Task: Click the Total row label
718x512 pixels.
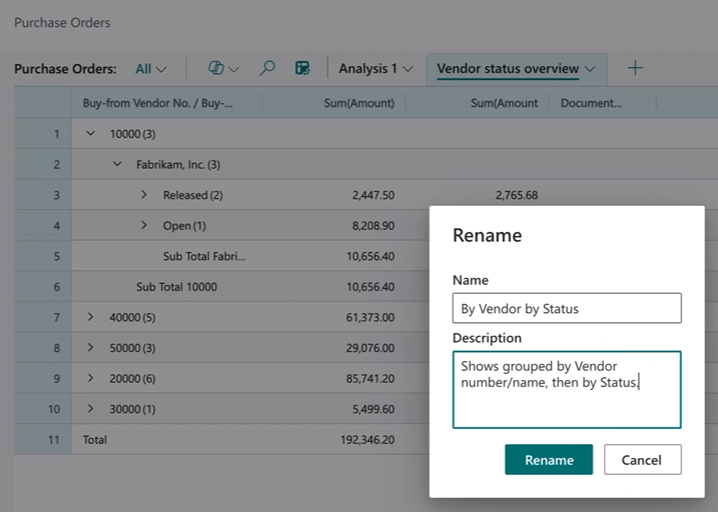Action: pyautogui.click(x=95, y=440)
